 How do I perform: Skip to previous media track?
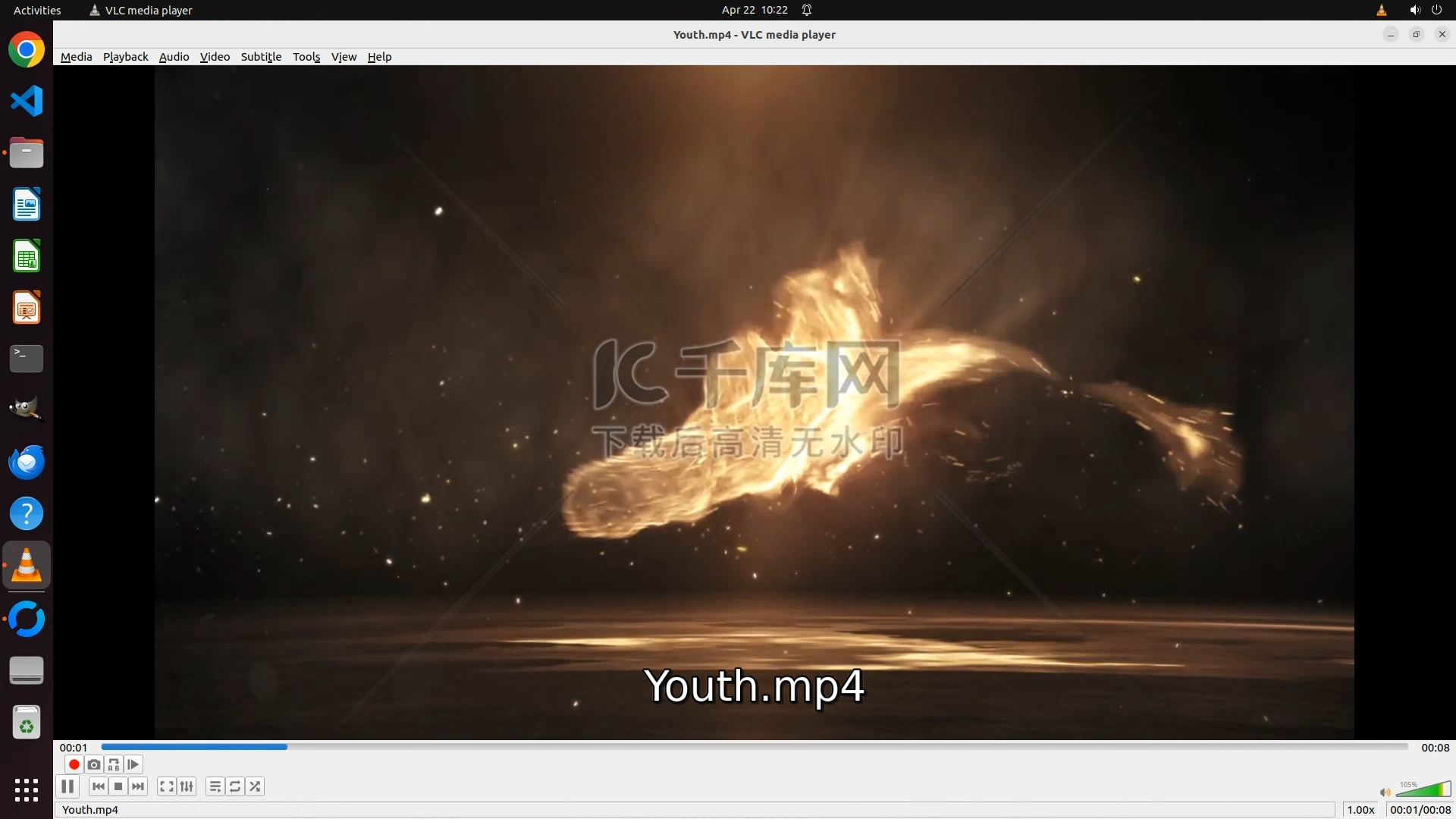coord(99,786)
